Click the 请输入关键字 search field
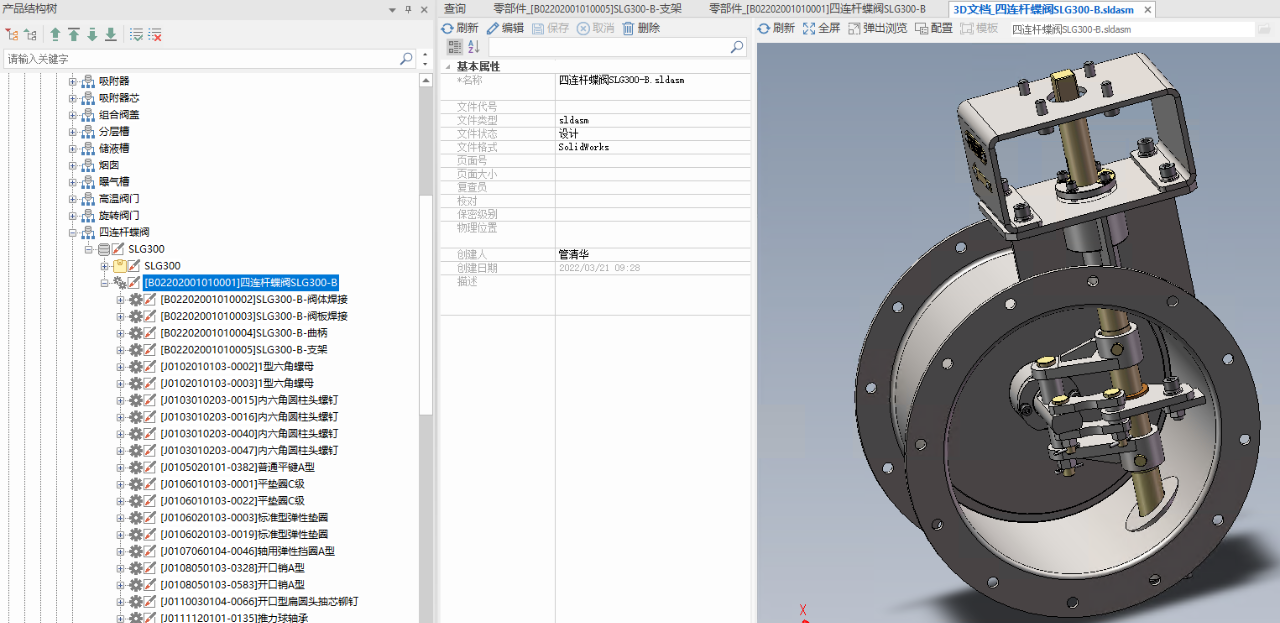This screenshot has height=623, width=1280. coord(200,59)
